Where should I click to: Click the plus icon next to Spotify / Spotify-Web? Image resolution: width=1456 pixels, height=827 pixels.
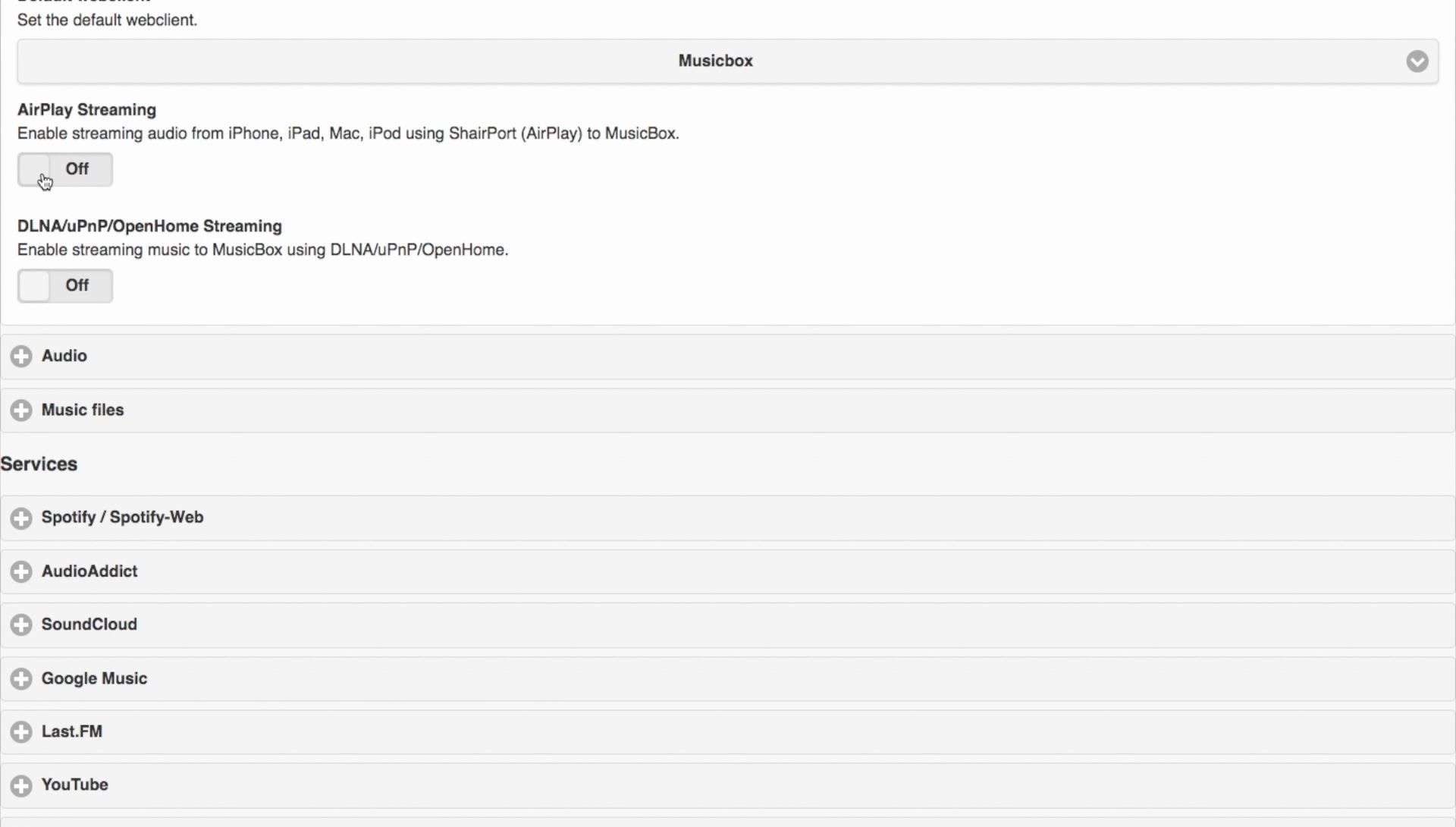[21, 518]
